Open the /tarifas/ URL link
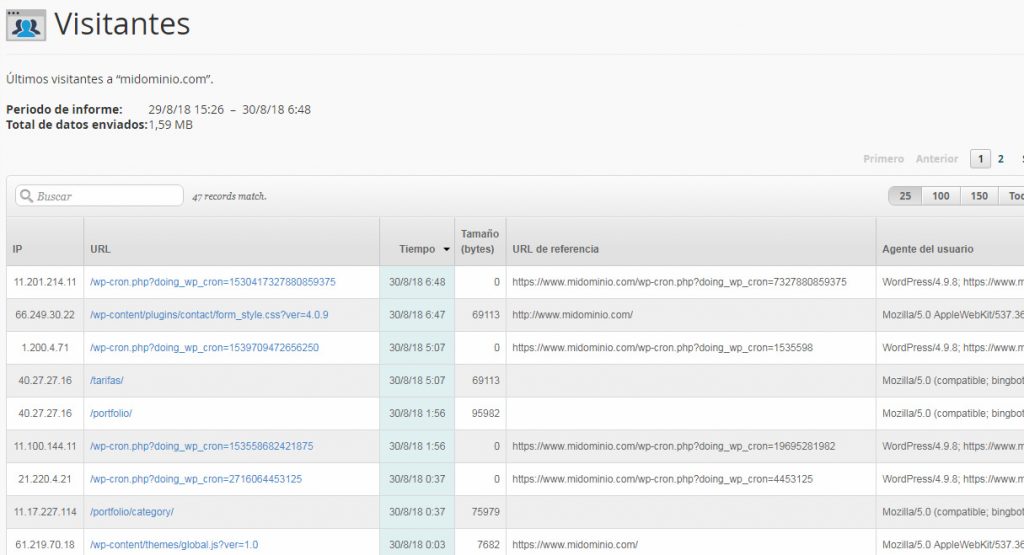Screen dimensions: 1024x555 click(x=107, y=381)
